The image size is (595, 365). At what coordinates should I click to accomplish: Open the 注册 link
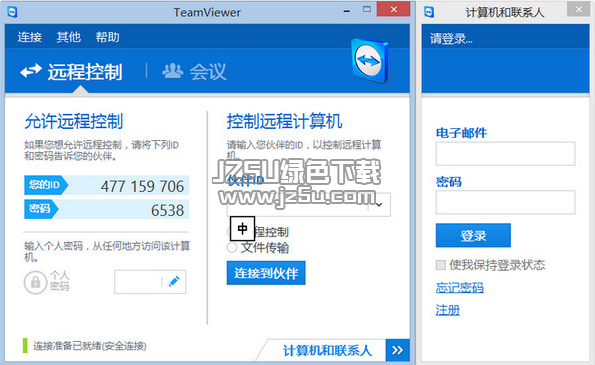(448, 310)
